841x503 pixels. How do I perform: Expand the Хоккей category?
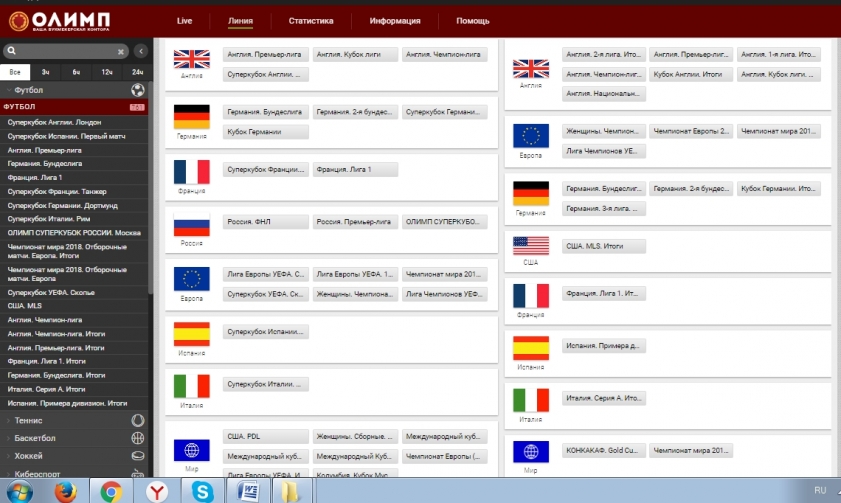click(x=28, y=456)
